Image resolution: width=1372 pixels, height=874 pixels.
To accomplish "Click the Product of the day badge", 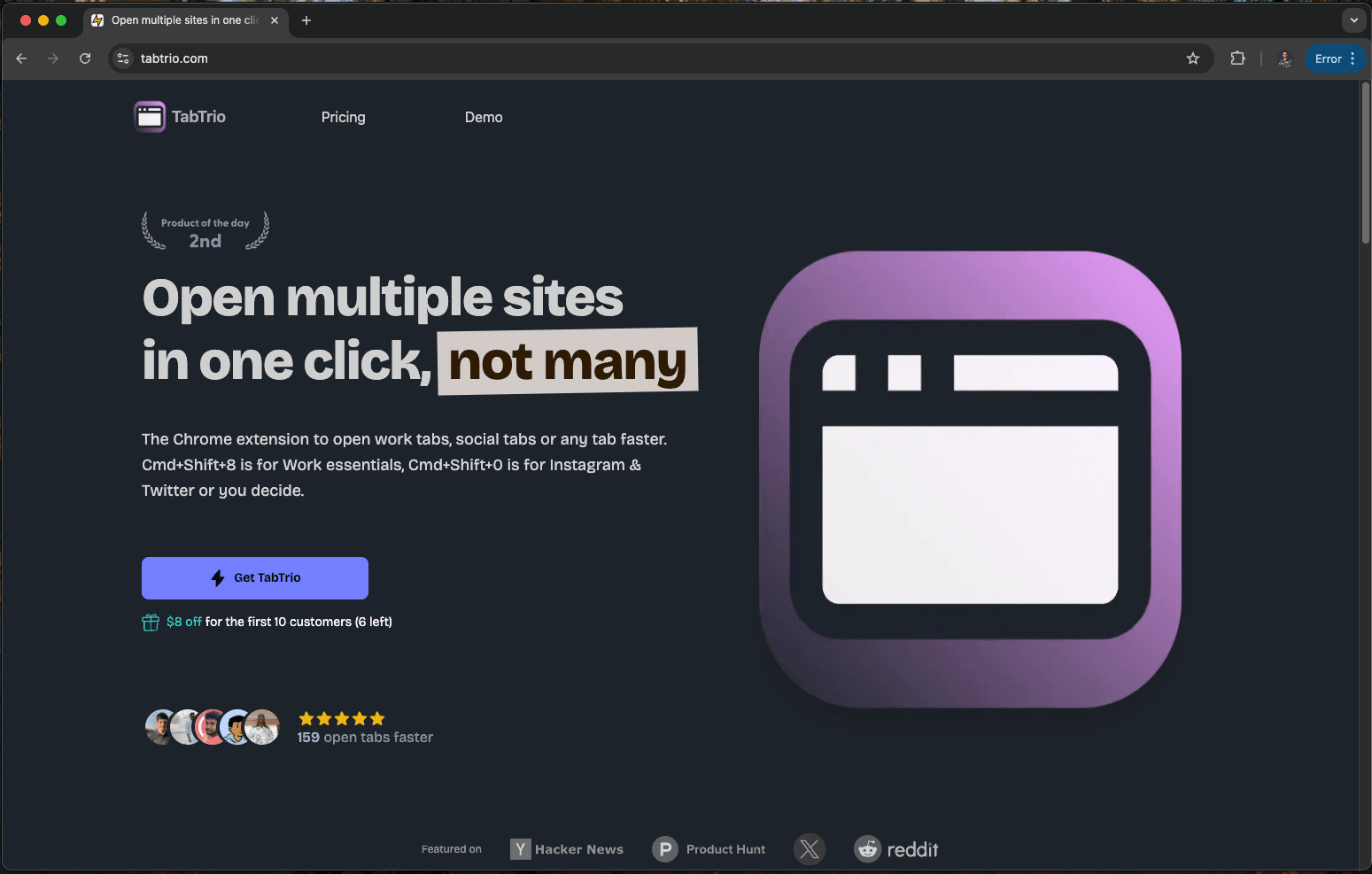I will (205, 231).
